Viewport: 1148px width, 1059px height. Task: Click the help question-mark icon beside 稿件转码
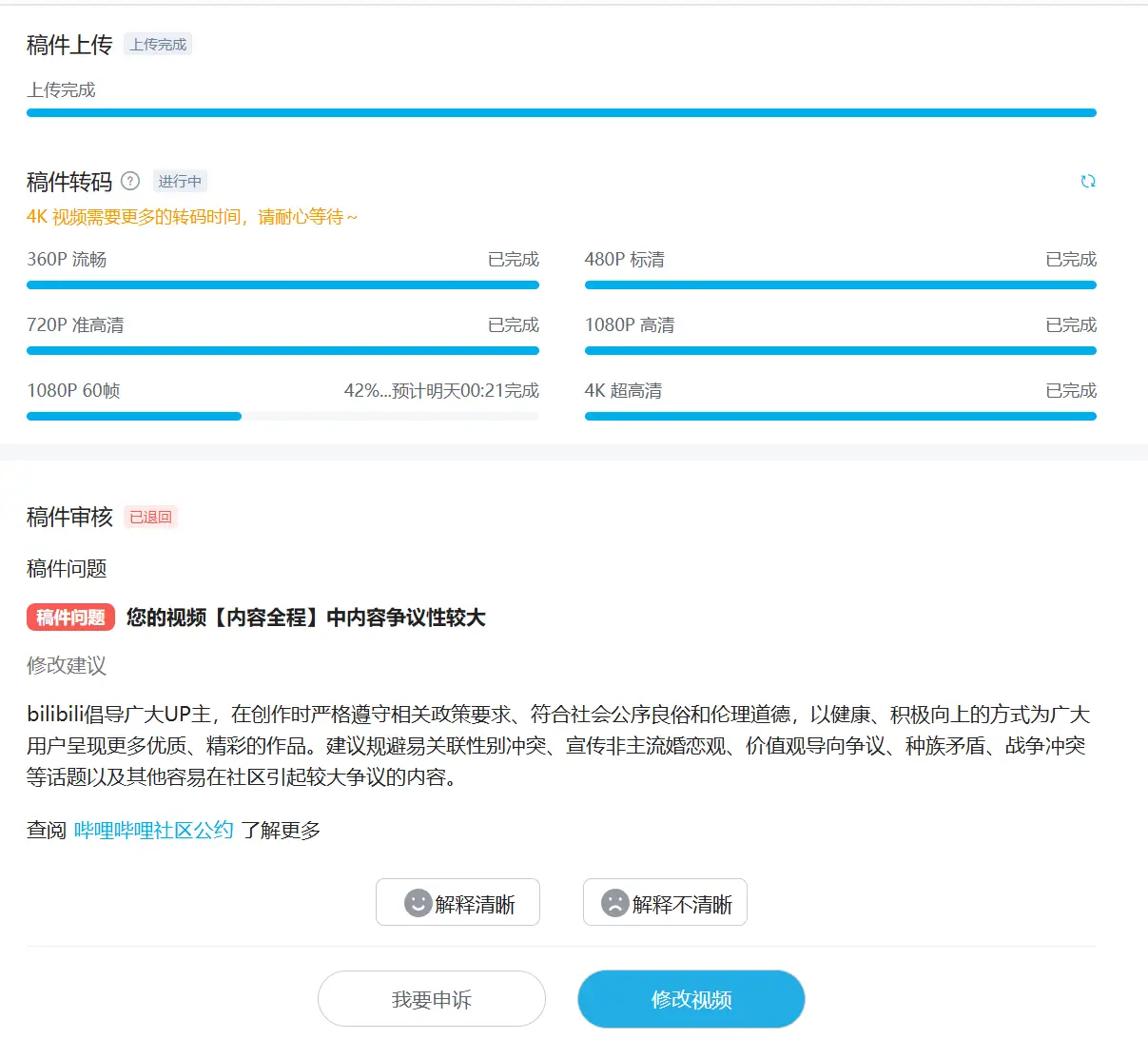(131, 181)
